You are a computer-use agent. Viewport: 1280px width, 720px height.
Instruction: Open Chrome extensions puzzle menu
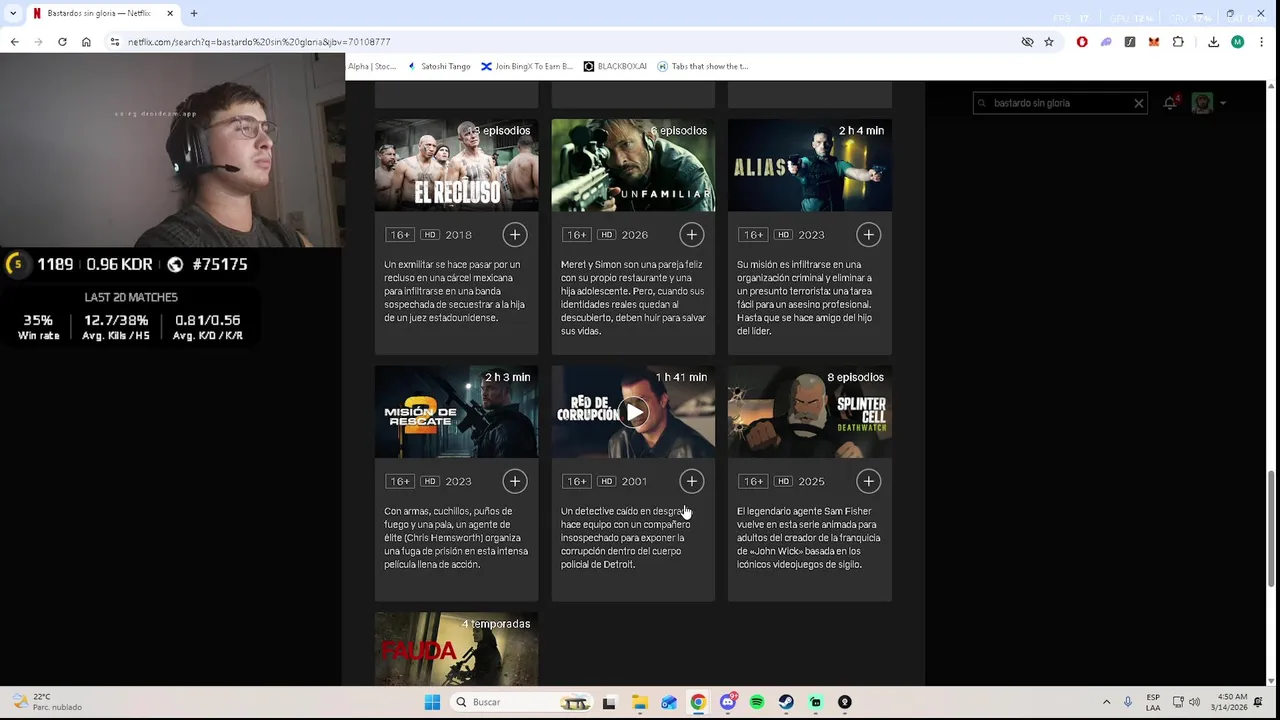tap(1178, 42)
